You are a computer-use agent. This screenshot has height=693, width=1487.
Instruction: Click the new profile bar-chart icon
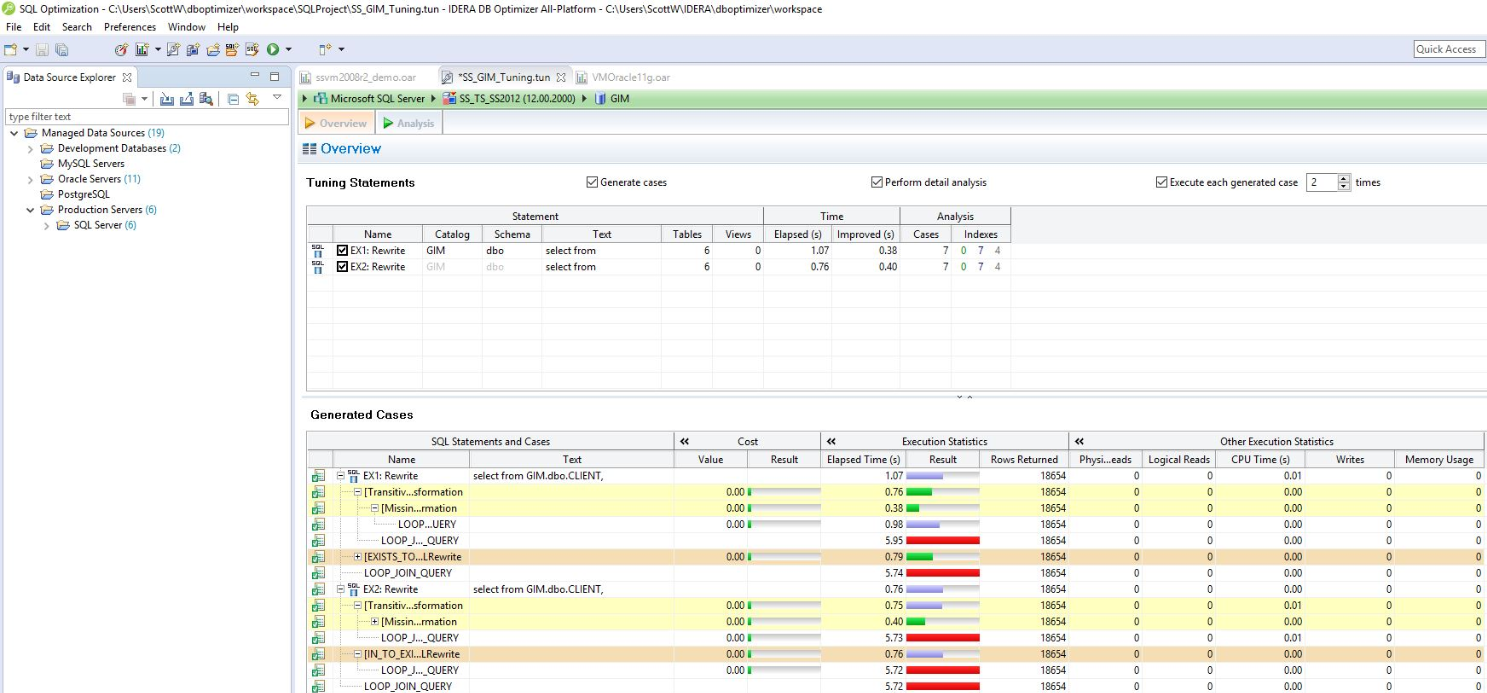141,49
